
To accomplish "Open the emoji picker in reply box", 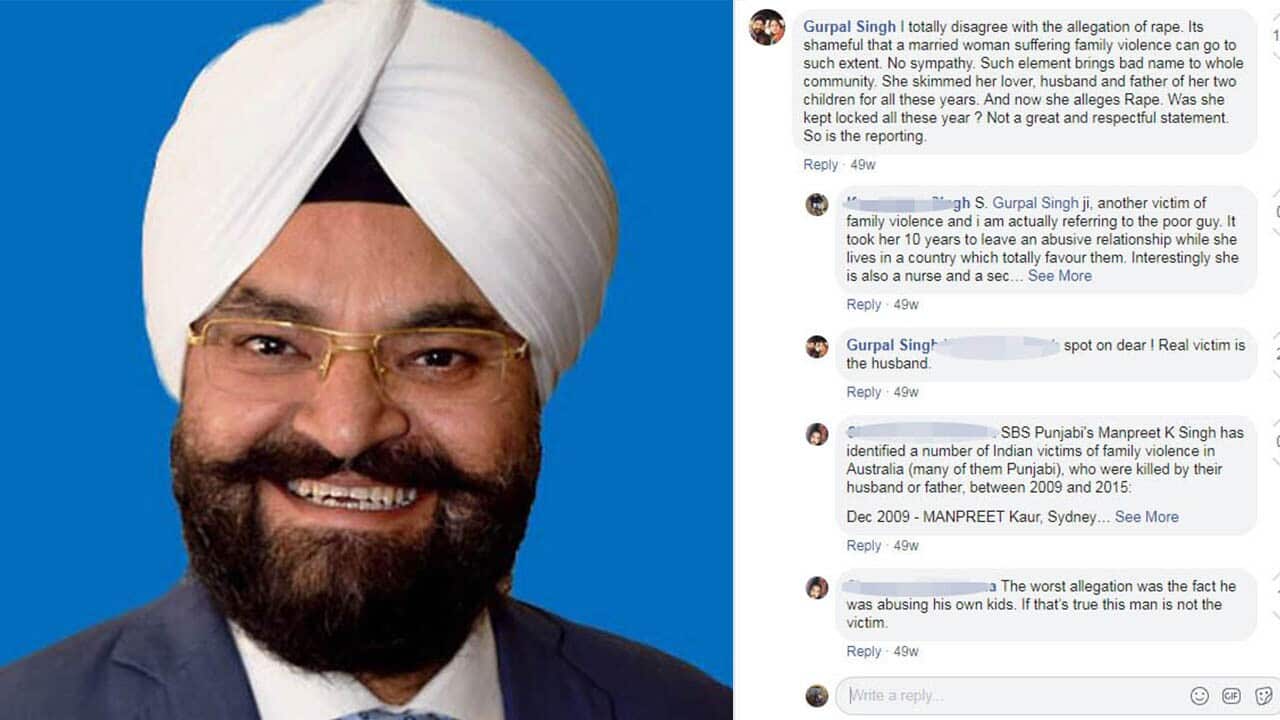I will tap(1199, 695).
